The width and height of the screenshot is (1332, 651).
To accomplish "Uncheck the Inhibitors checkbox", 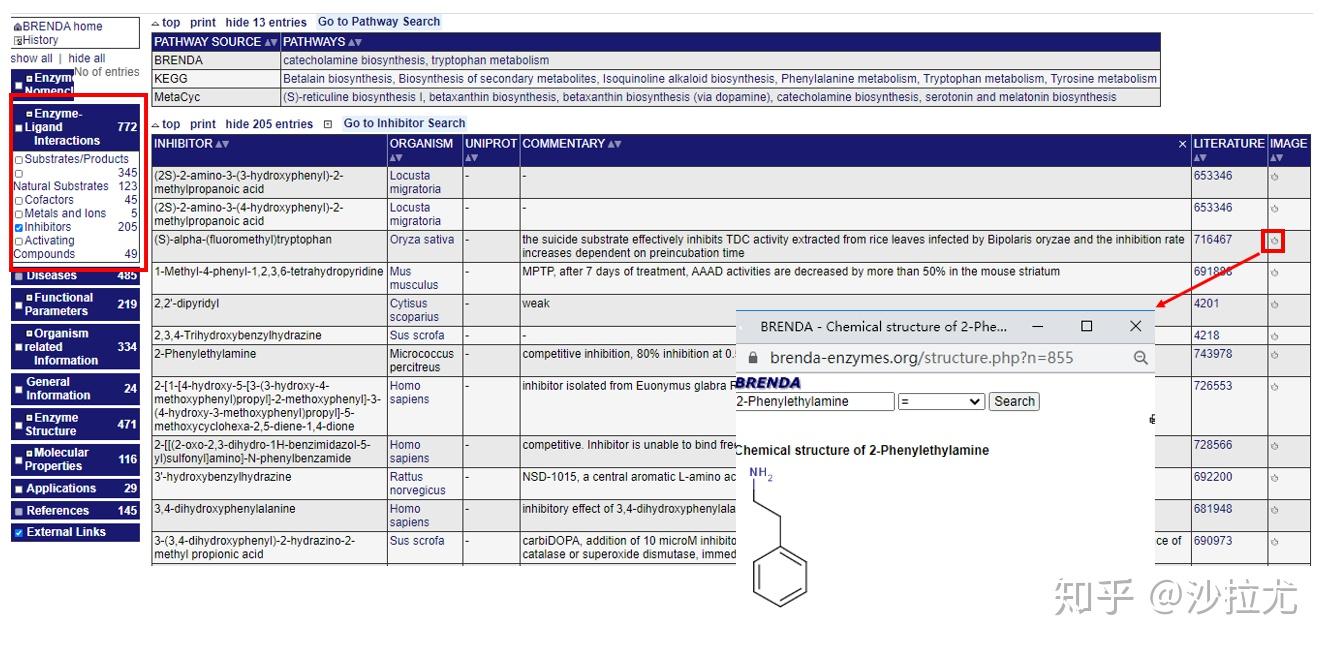I will (x=19, y=226).
